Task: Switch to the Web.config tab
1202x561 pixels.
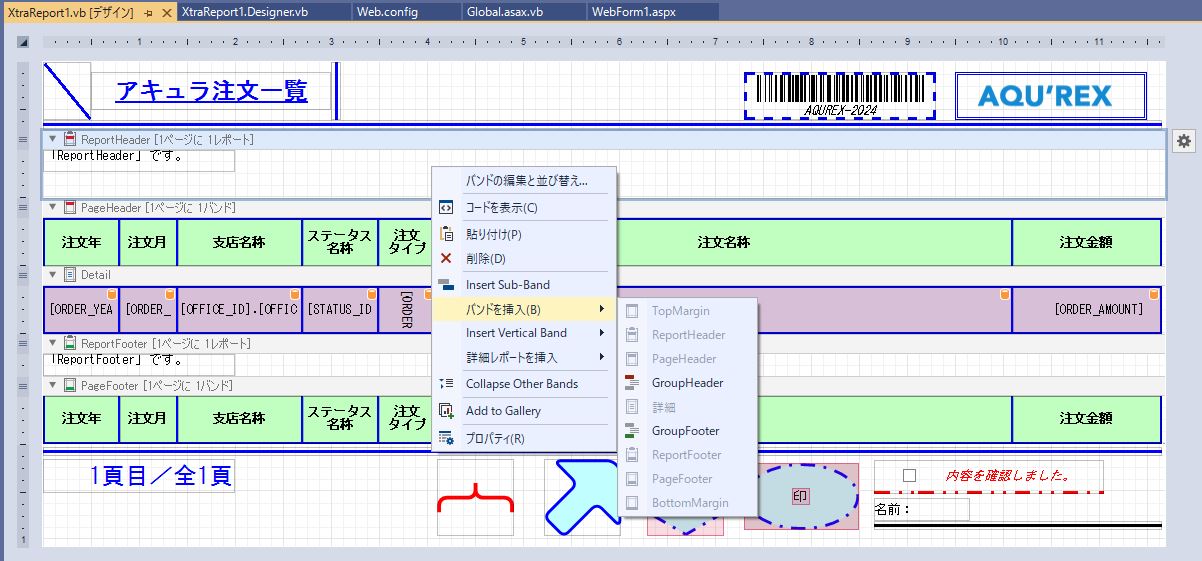Action: [x=387, y=12]
